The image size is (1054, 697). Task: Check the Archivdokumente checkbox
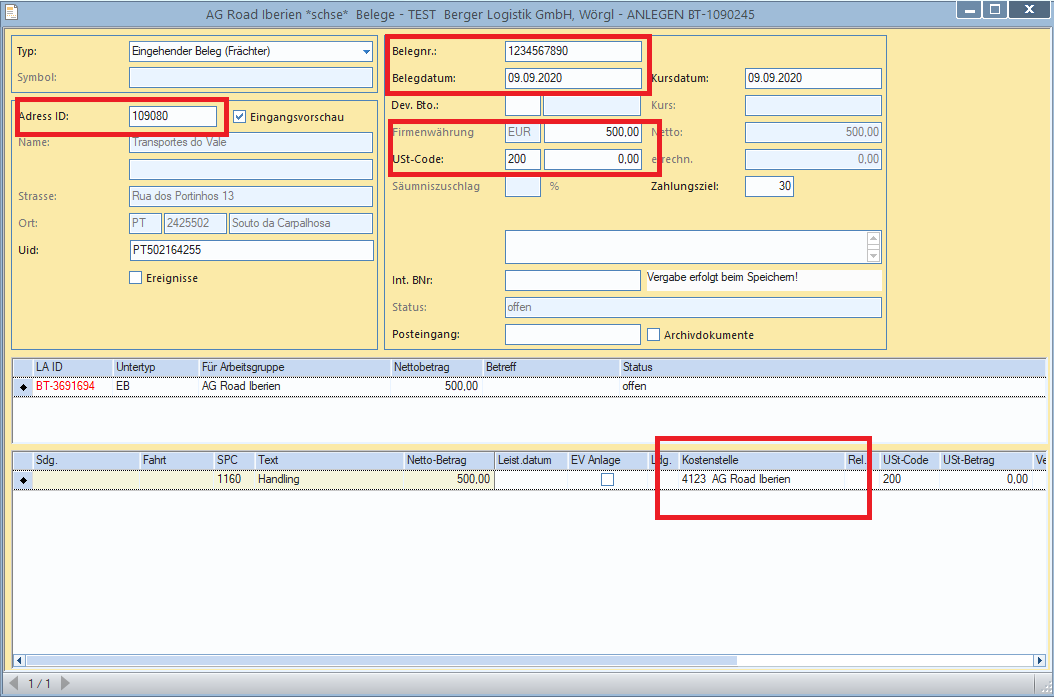click(x=653, y=335)
